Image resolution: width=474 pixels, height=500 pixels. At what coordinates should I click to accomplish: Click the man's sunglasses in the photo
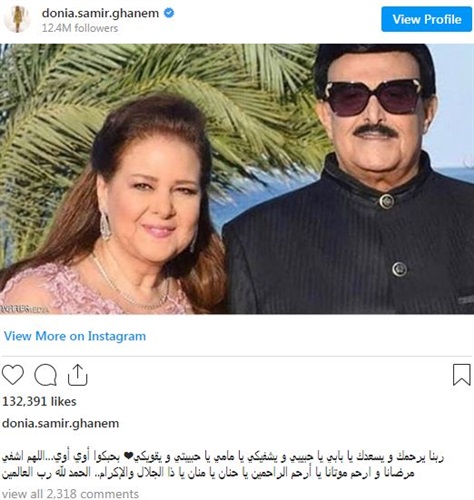(373, 98)
